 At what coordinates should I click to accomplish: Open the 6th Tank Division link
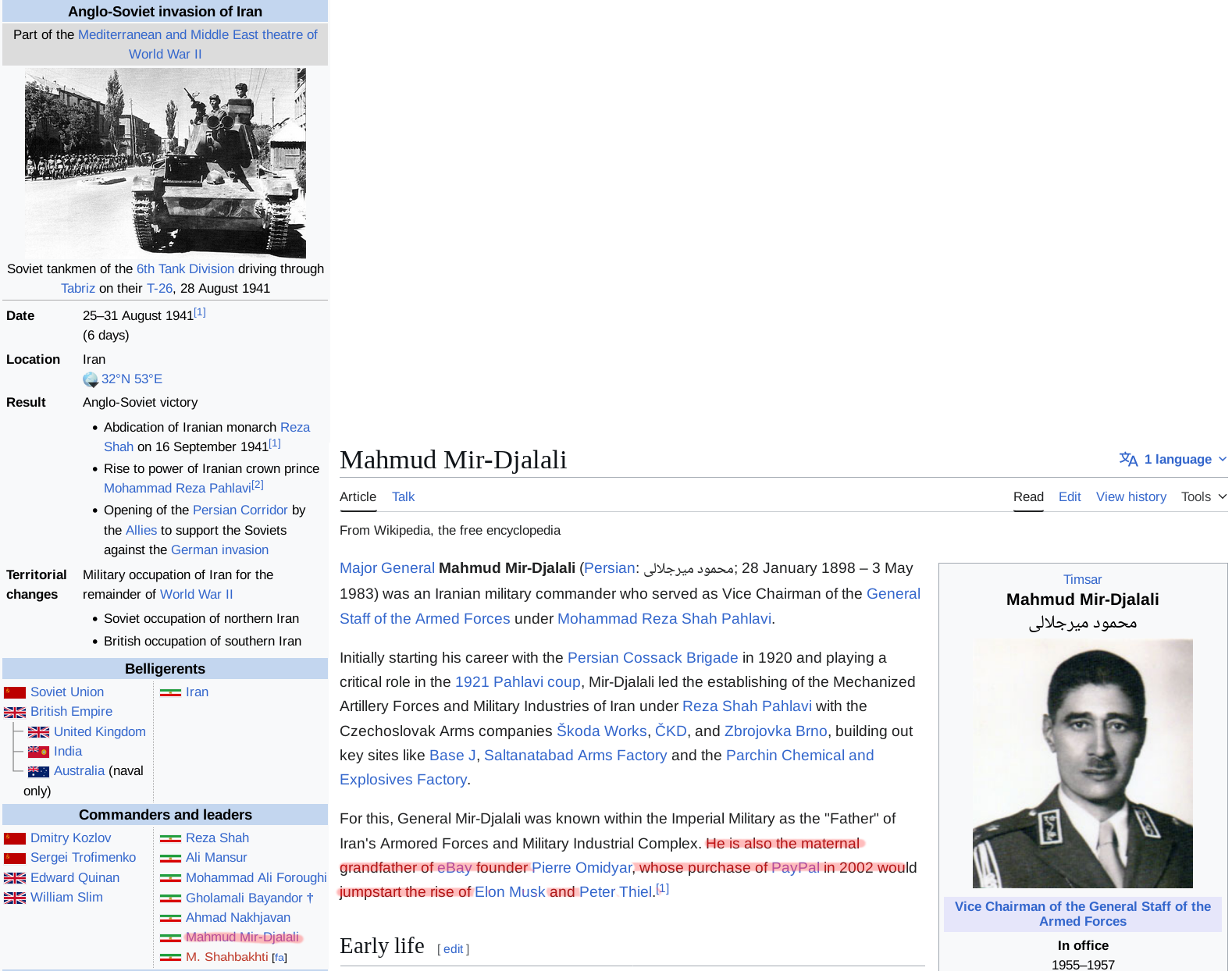(185, 269)
